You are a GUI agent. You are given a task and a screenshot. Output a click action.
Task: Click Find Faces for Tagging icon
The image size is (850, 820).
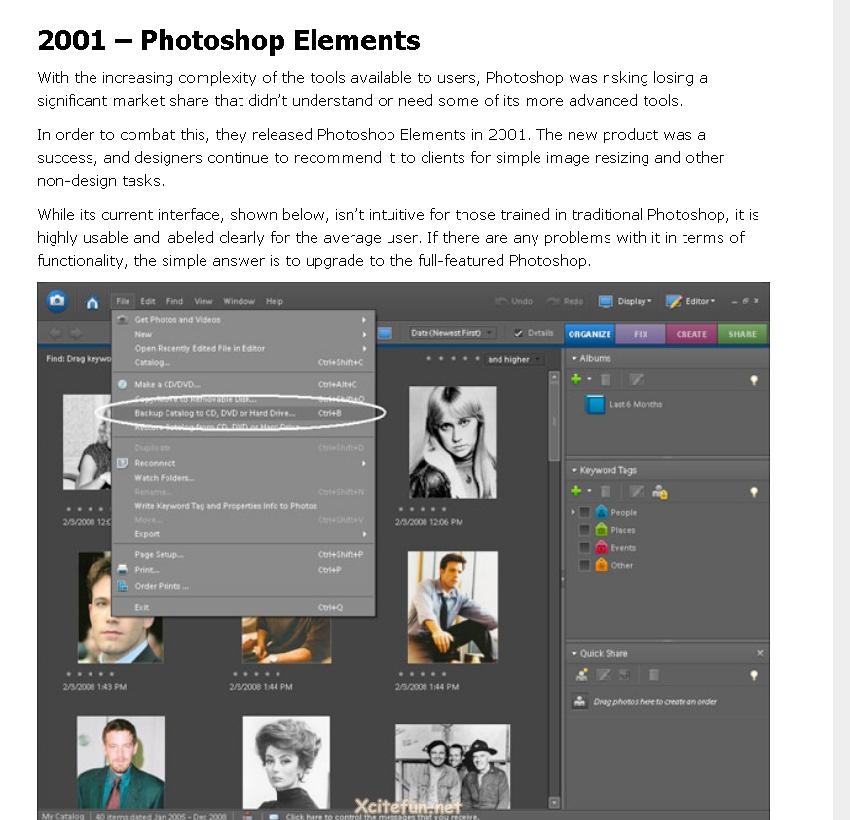pyautogui.click(x=660, y=492)
